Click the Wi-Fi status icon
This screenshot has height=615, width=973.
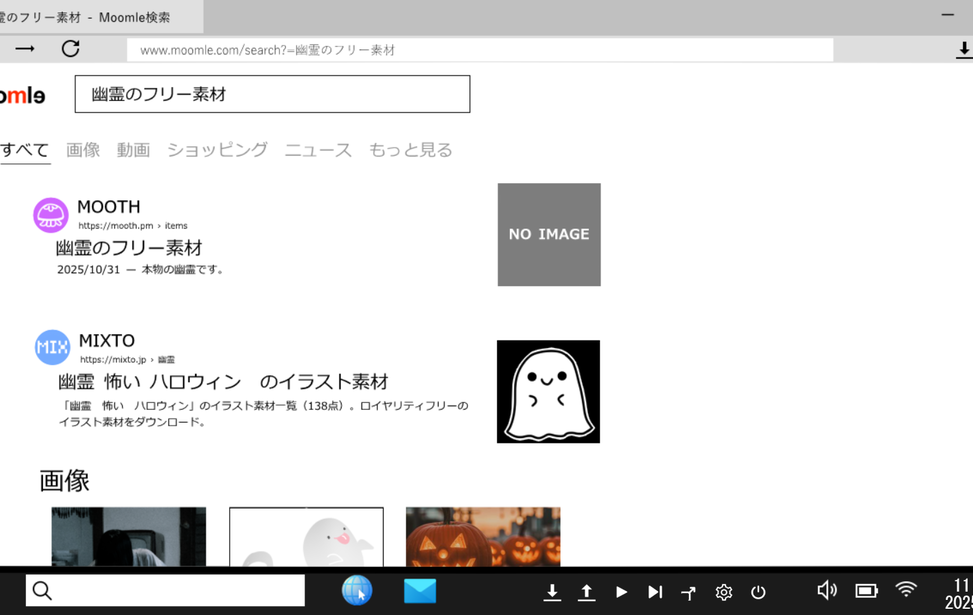pos(906,590)
